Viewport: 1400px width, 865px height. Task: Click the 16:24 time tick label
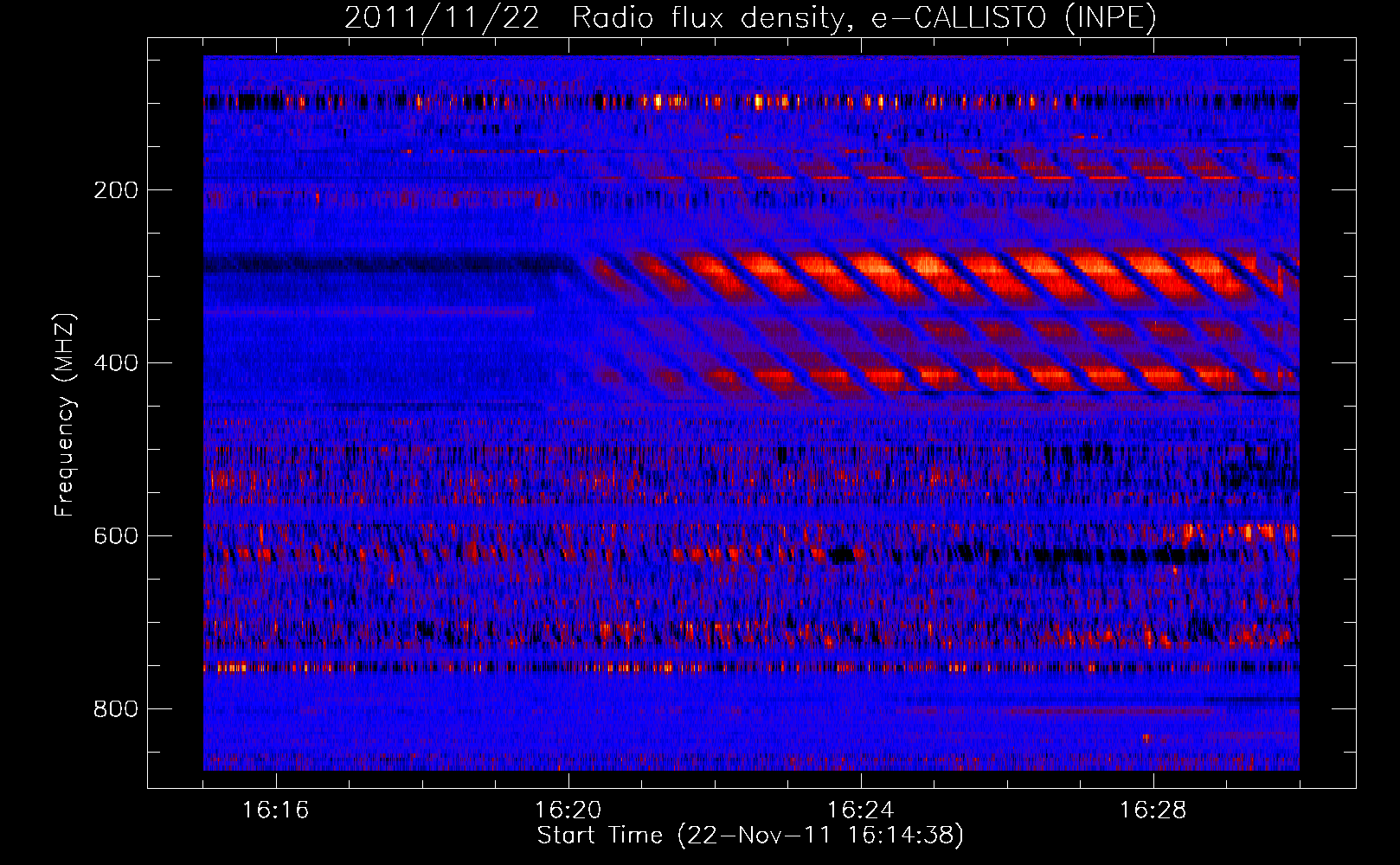pos(861,811)
